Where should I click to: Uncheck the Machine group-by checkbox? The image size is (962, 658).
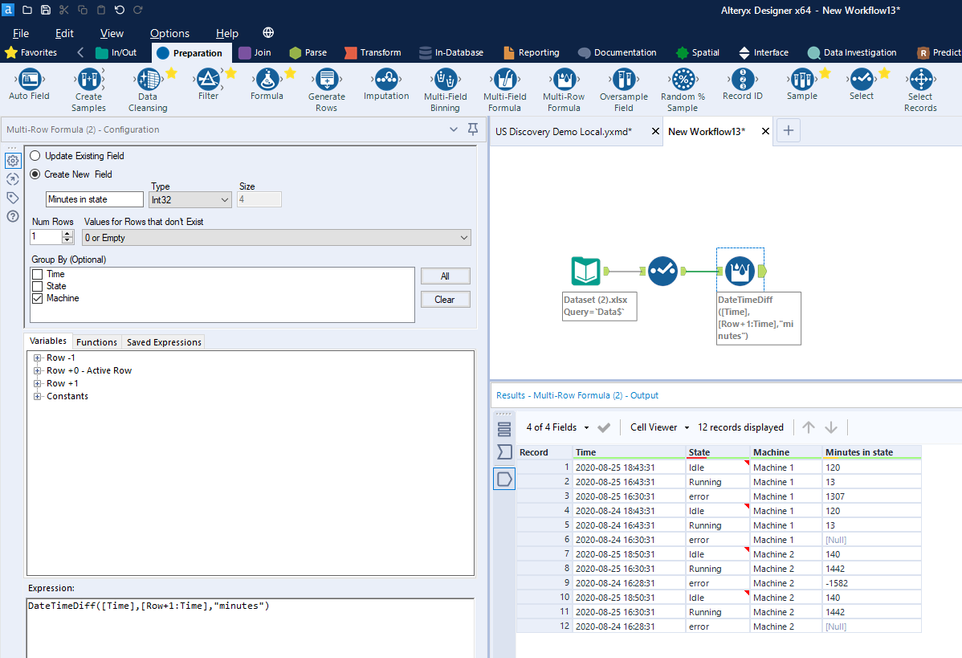point(38,298)
